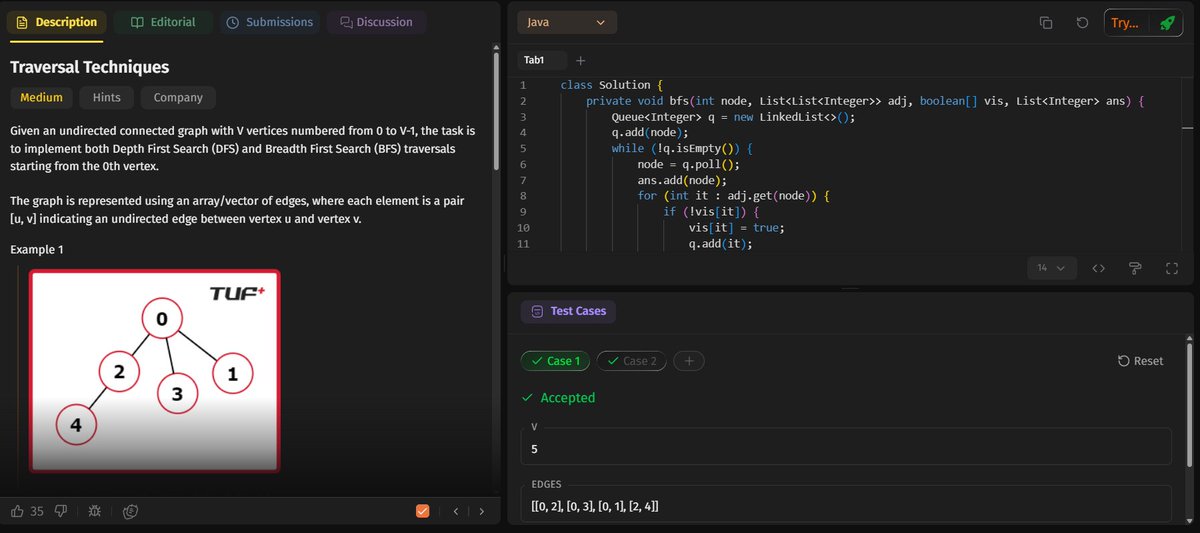Click the thumbs down dislike icon
The image size is (1200, 533).
(x=61, y=511)
